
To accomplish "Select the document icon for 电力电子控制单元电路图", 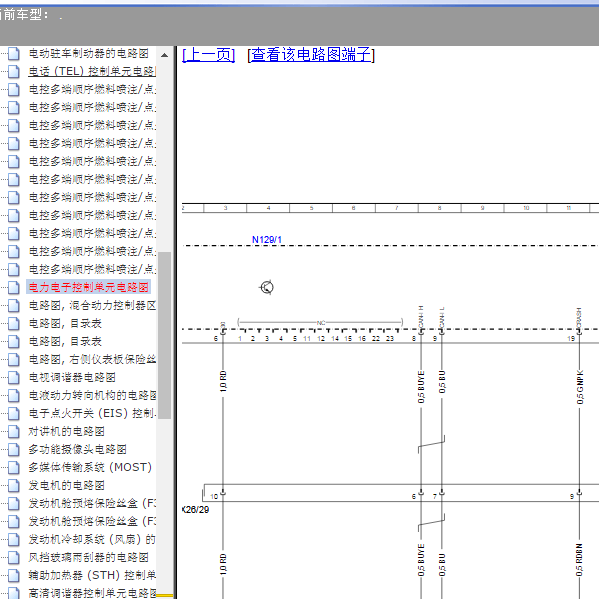I will pyautogui.click(x=14, y=287).
